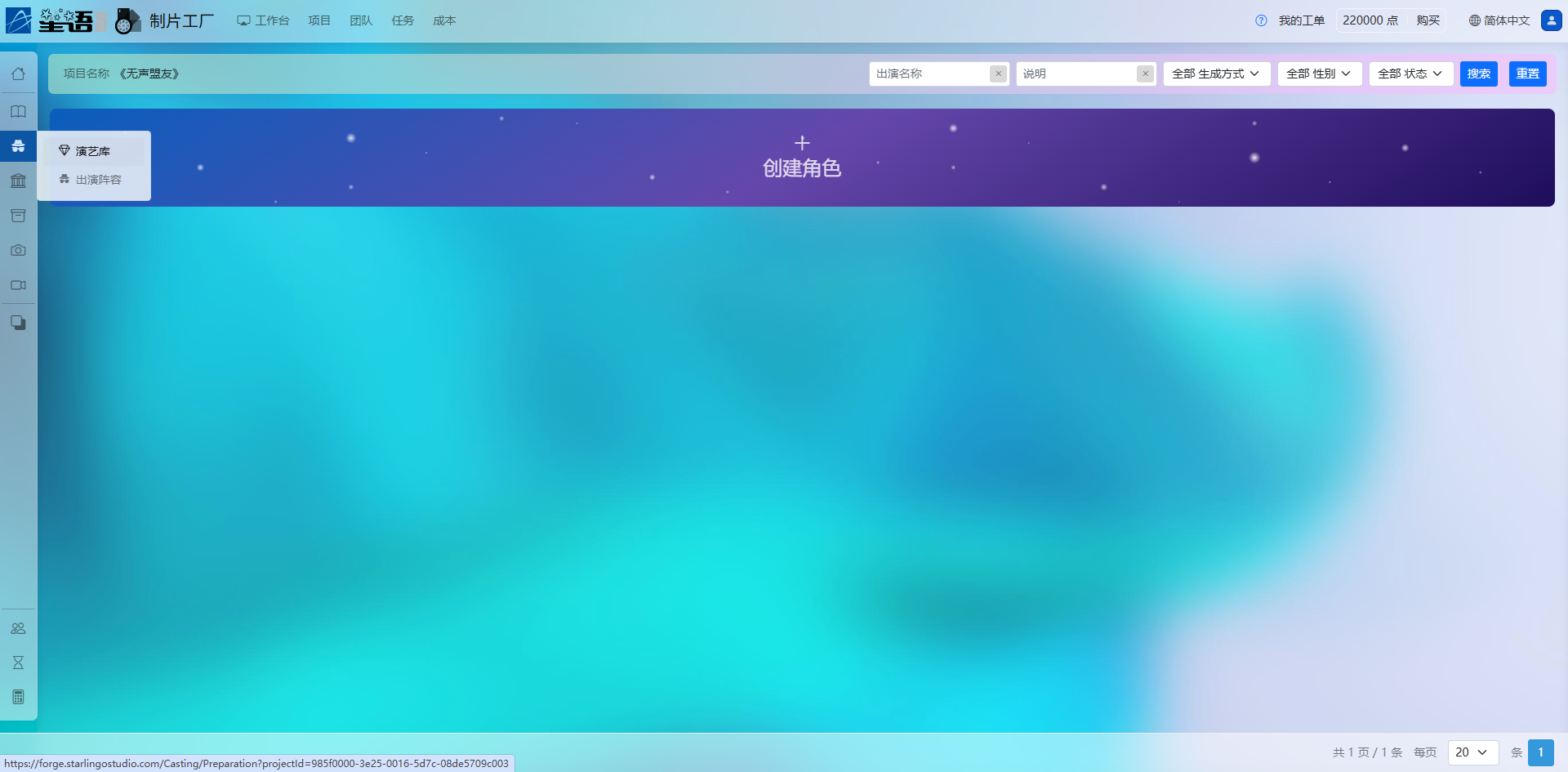The image size is (1568, 772).
Task: Open the page size dropdown showing 20
Action: 1472,752
